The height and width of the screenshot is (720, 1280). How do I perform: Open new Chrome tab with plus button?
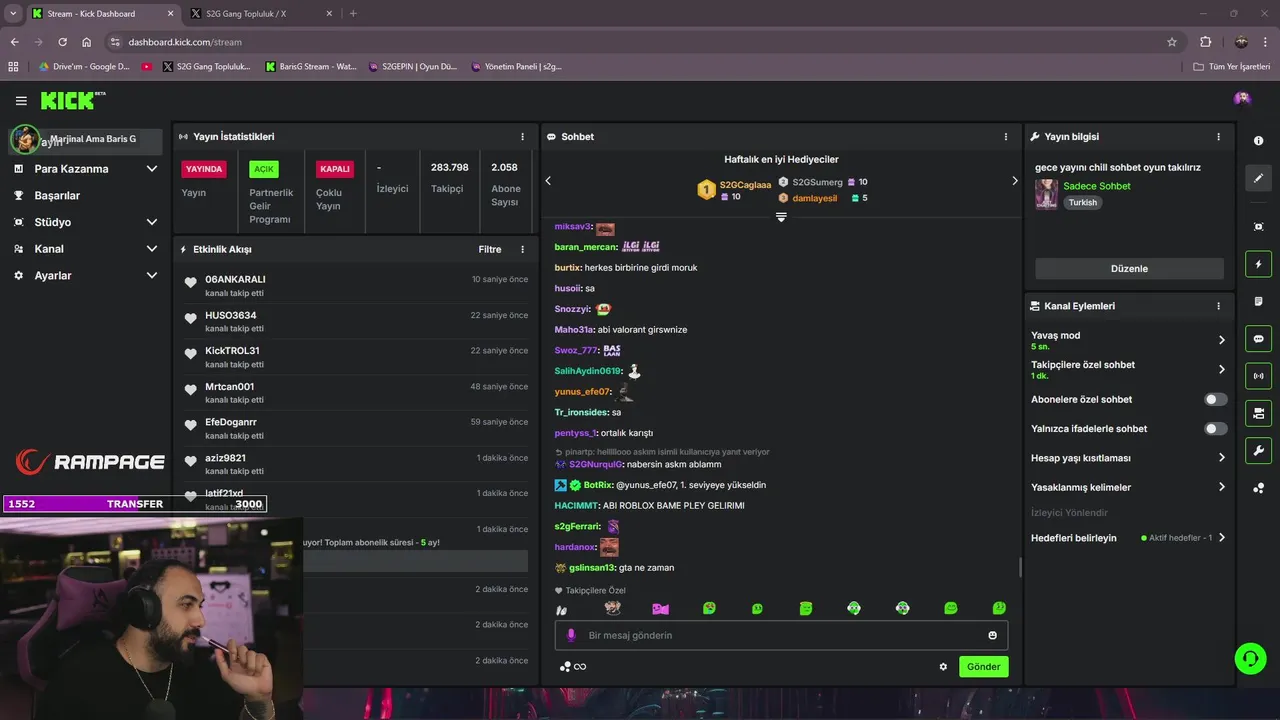[x=353, y=13]
